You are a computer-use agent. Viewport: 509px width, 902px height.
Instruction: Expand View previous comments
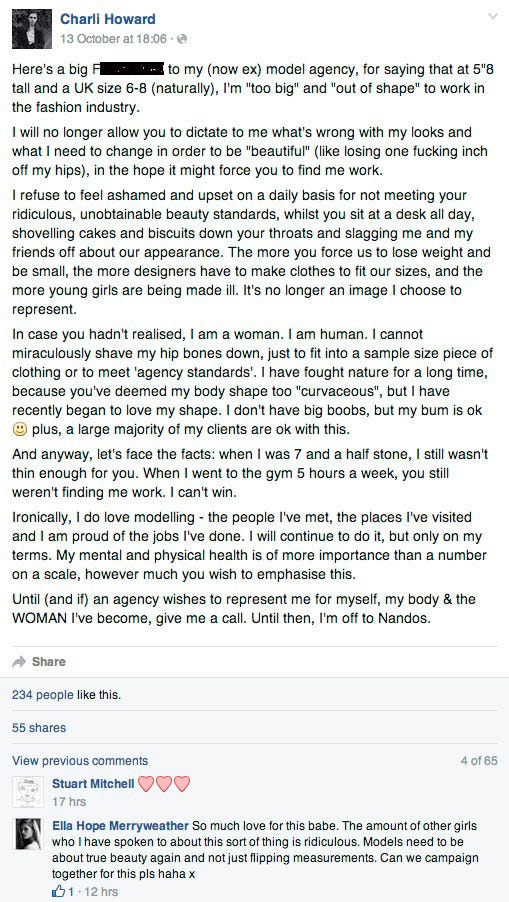[80, 760]
